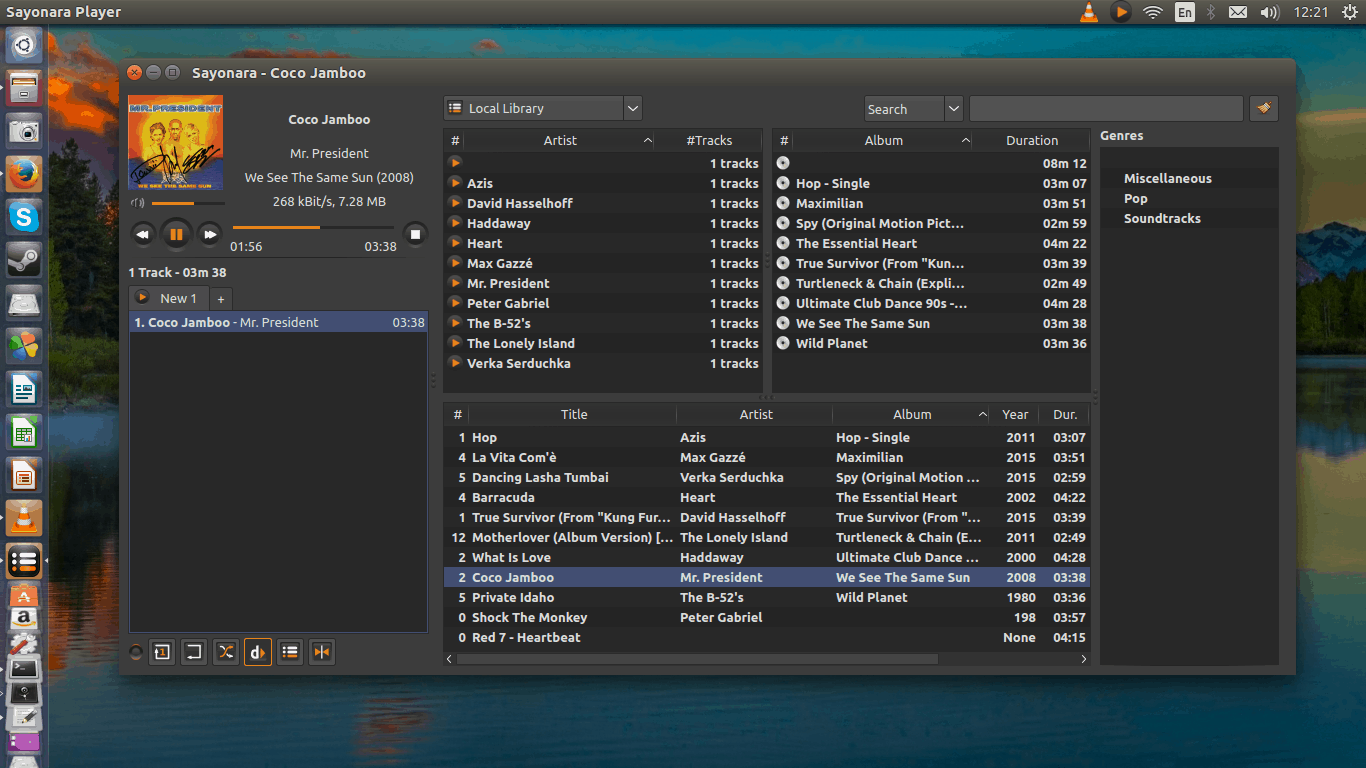Open the Local Library dropdown
Viewport: 1366px width, 768px height.
click(x=542, y=108)
